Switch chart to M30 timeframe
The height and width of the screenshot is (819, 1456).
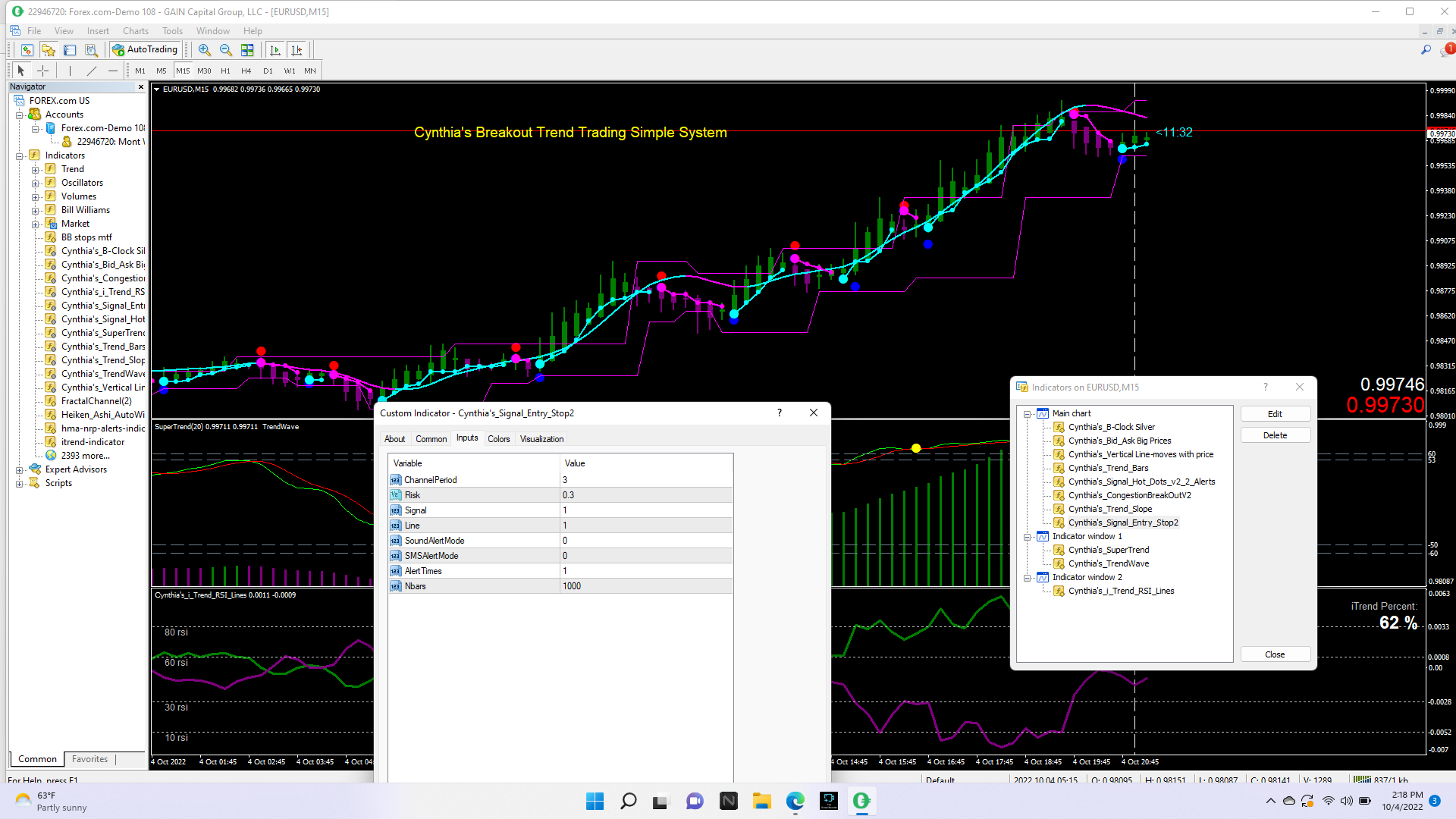pyautogui.click(x=204, y=71)
